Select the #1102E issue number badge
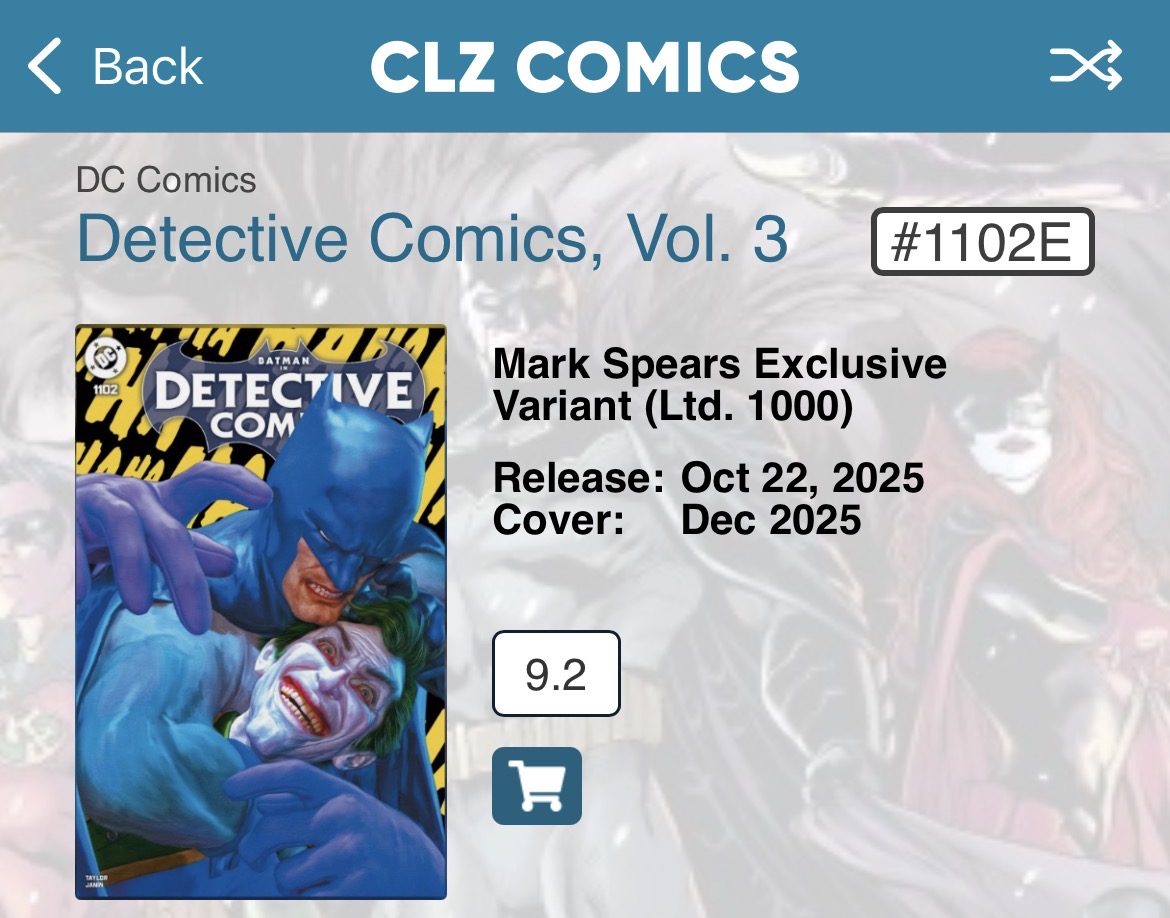 (x=982, y=242)
